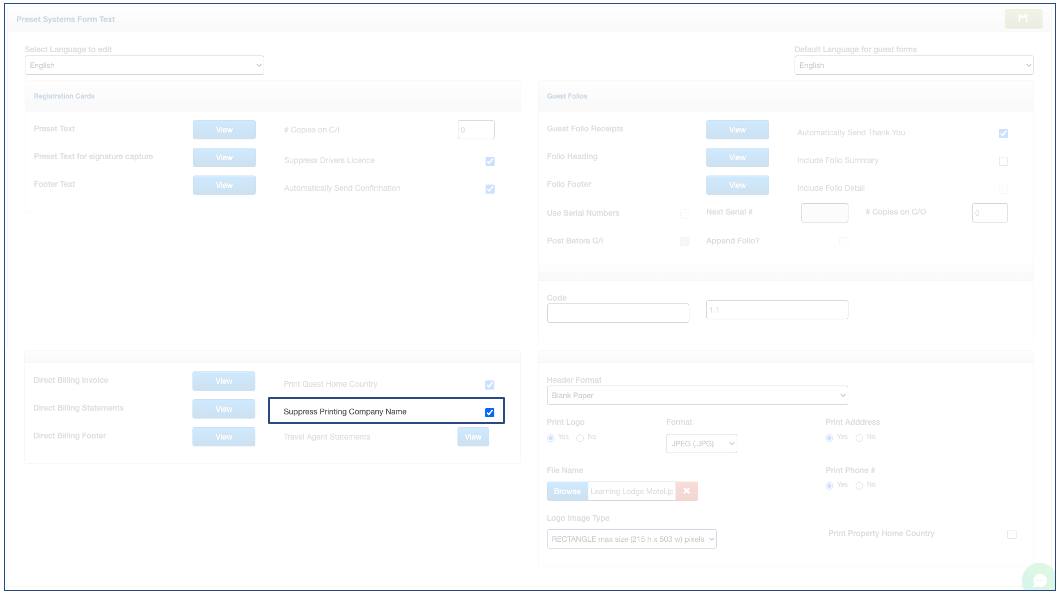This screenshot has height=595, width=1060.
Task: Expand the JPEG format dropdown
Action: coord(701,443)
